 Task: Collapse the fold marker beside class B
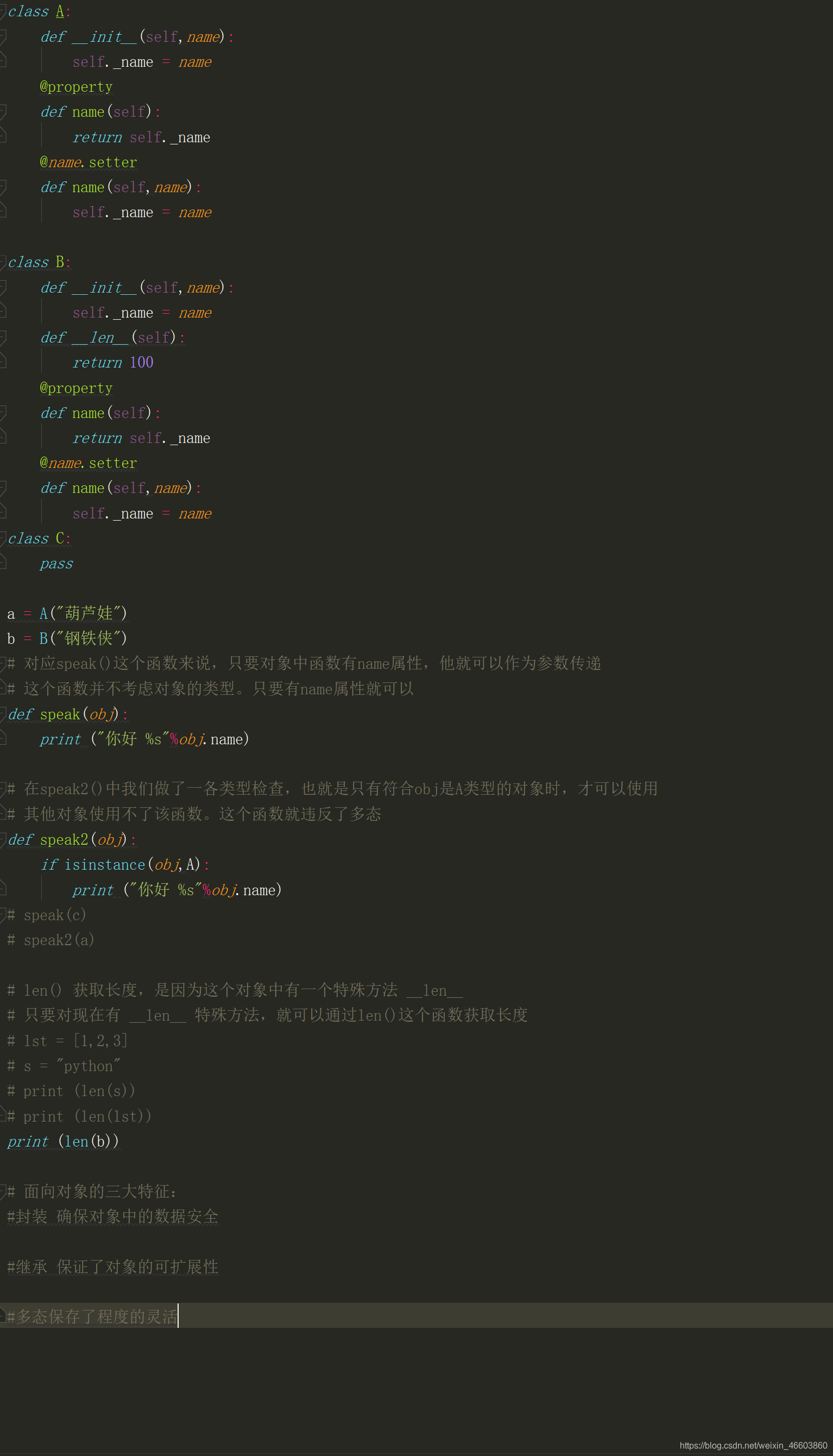coord(3,263)
